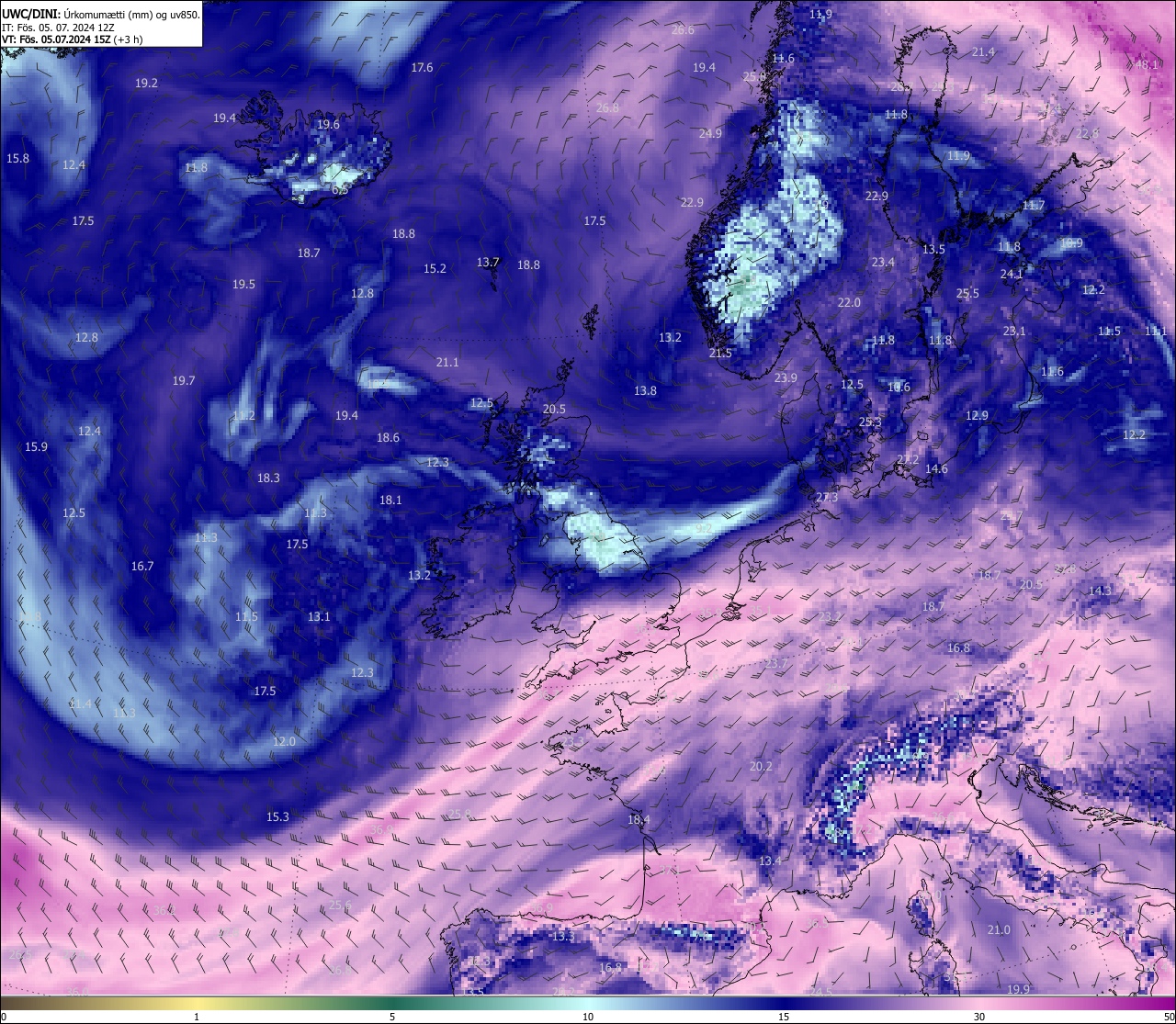Click the 23.4 value label
Screen dimensions: 1176x1024
pos(883,262)
